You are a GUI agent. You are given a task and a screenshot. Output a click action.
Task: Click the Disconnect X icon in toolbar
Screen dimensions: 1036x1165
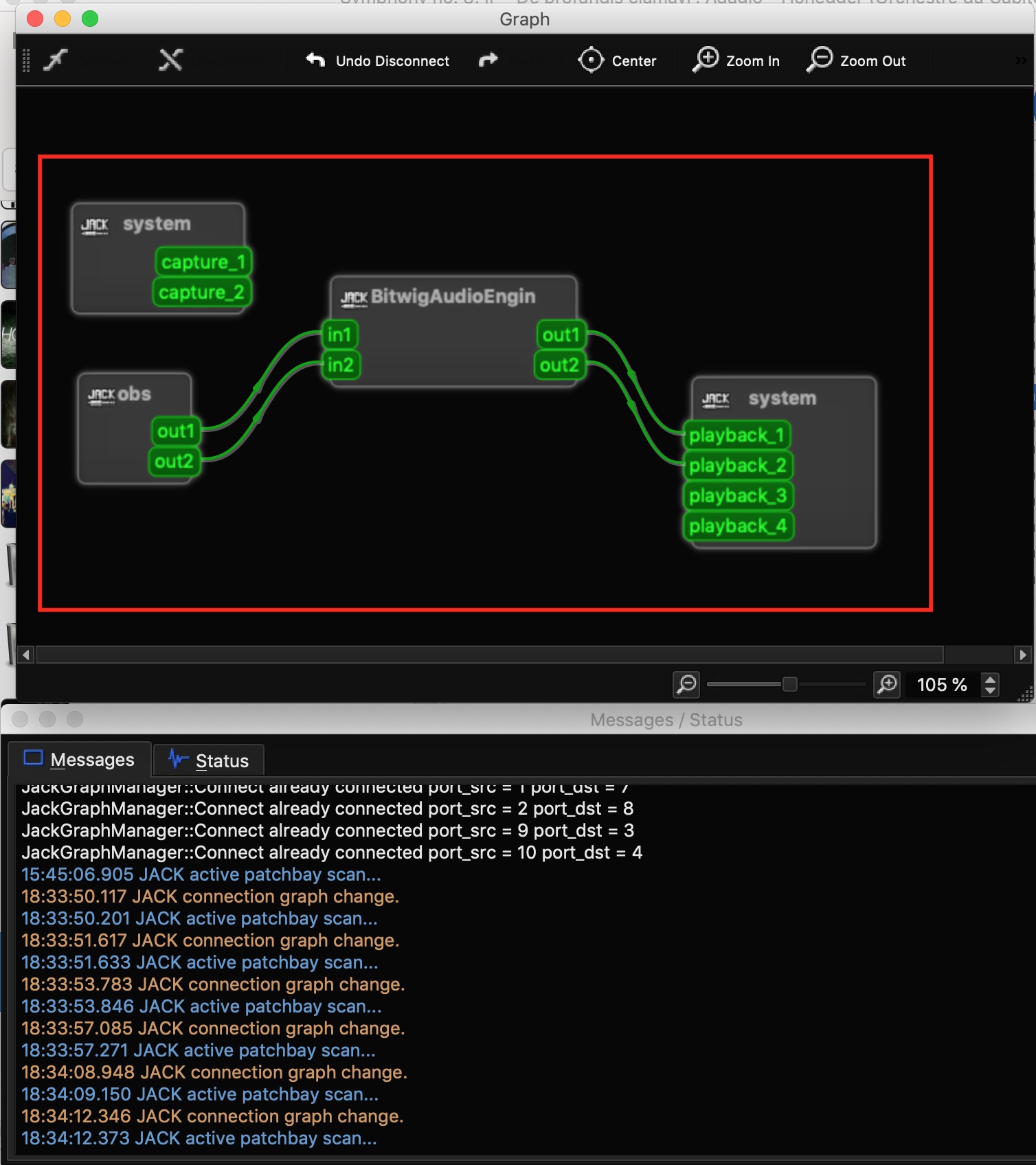point(170,60)
